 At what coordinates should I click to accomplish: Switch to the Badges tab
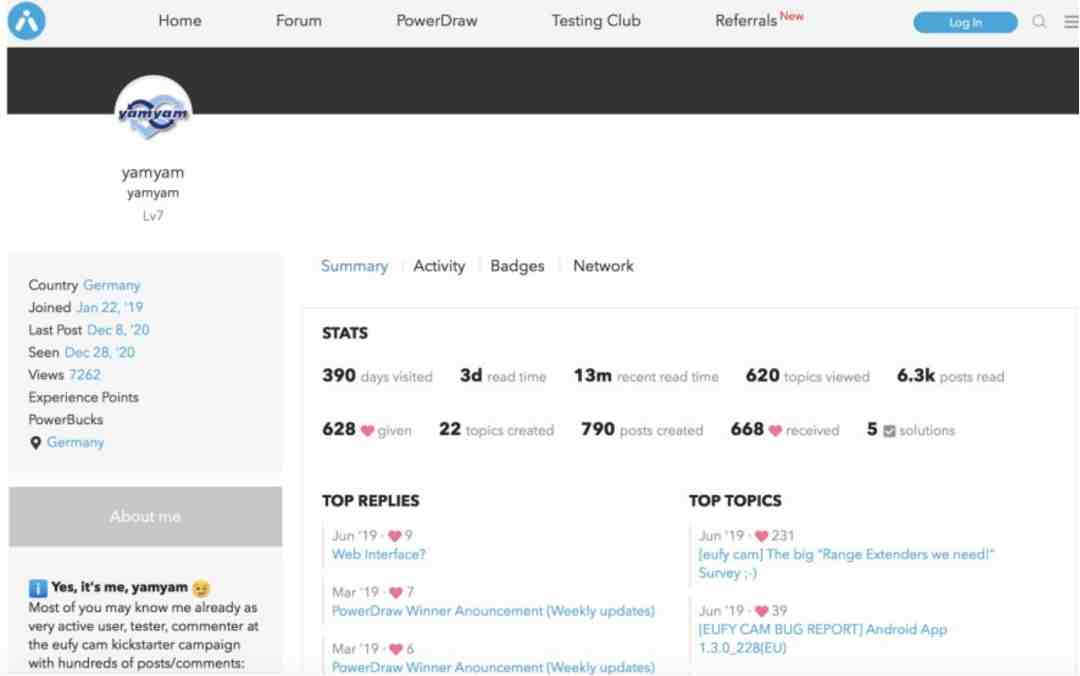(517, 266)
